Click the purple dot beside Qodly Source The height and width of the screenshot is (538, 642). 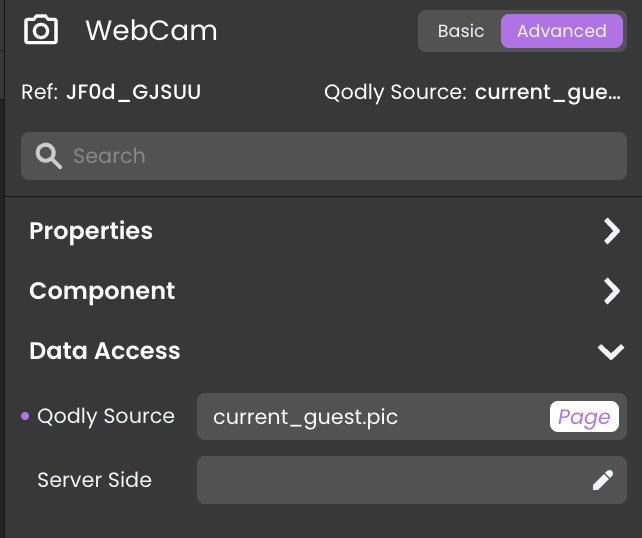pos(25,416)
